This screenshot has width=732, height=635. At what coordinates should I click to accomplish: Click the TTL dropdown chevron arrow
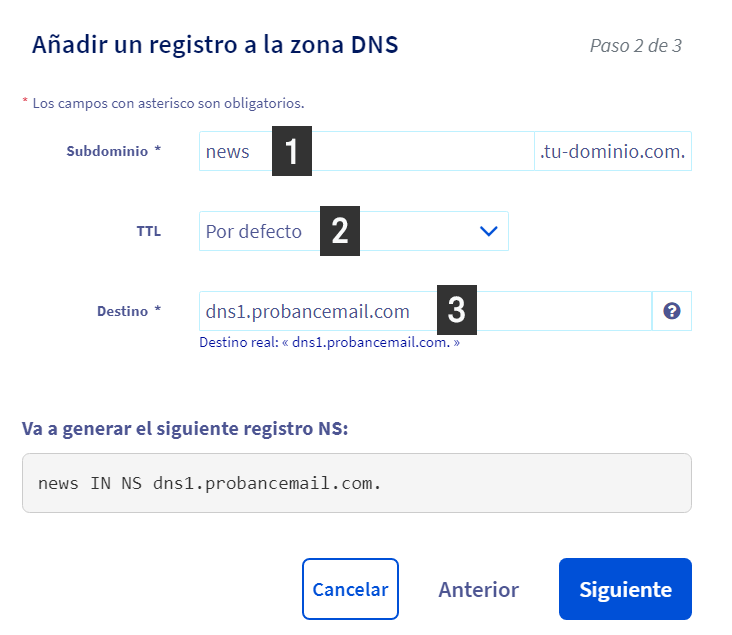[488, 231]
